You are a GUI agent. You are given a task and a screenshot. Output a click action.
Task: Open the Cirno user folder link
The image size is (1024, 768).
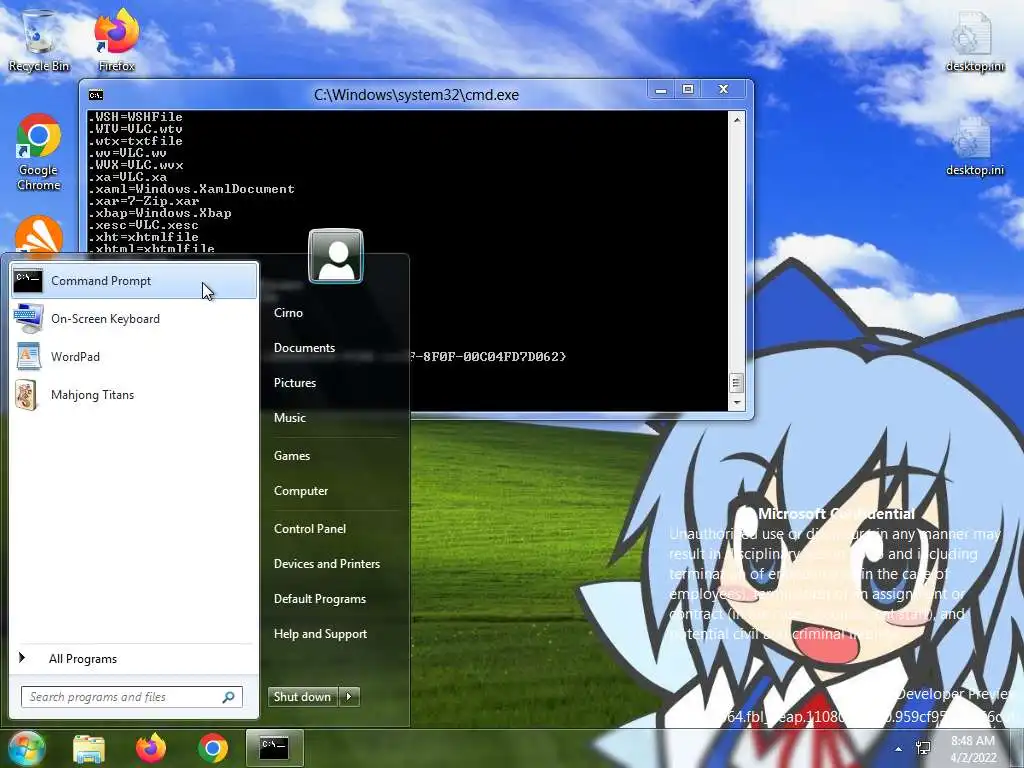[289, 313]
